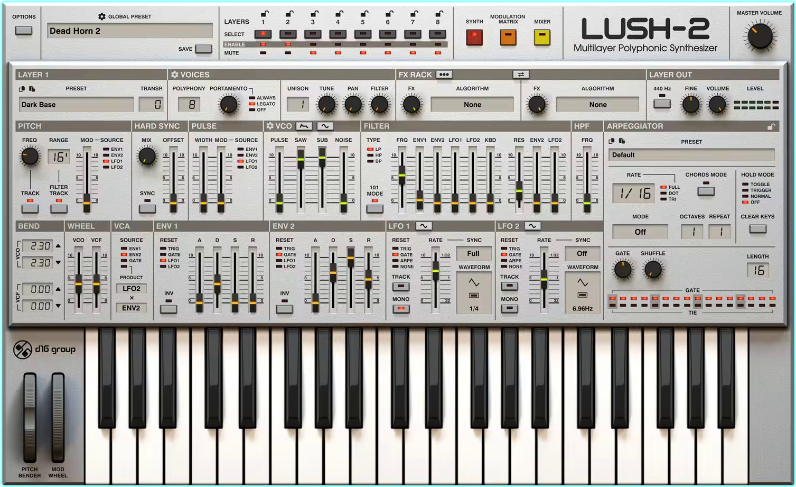Open LFO 1 Sync Full selector
796x487 pixels.
(473, 253)
